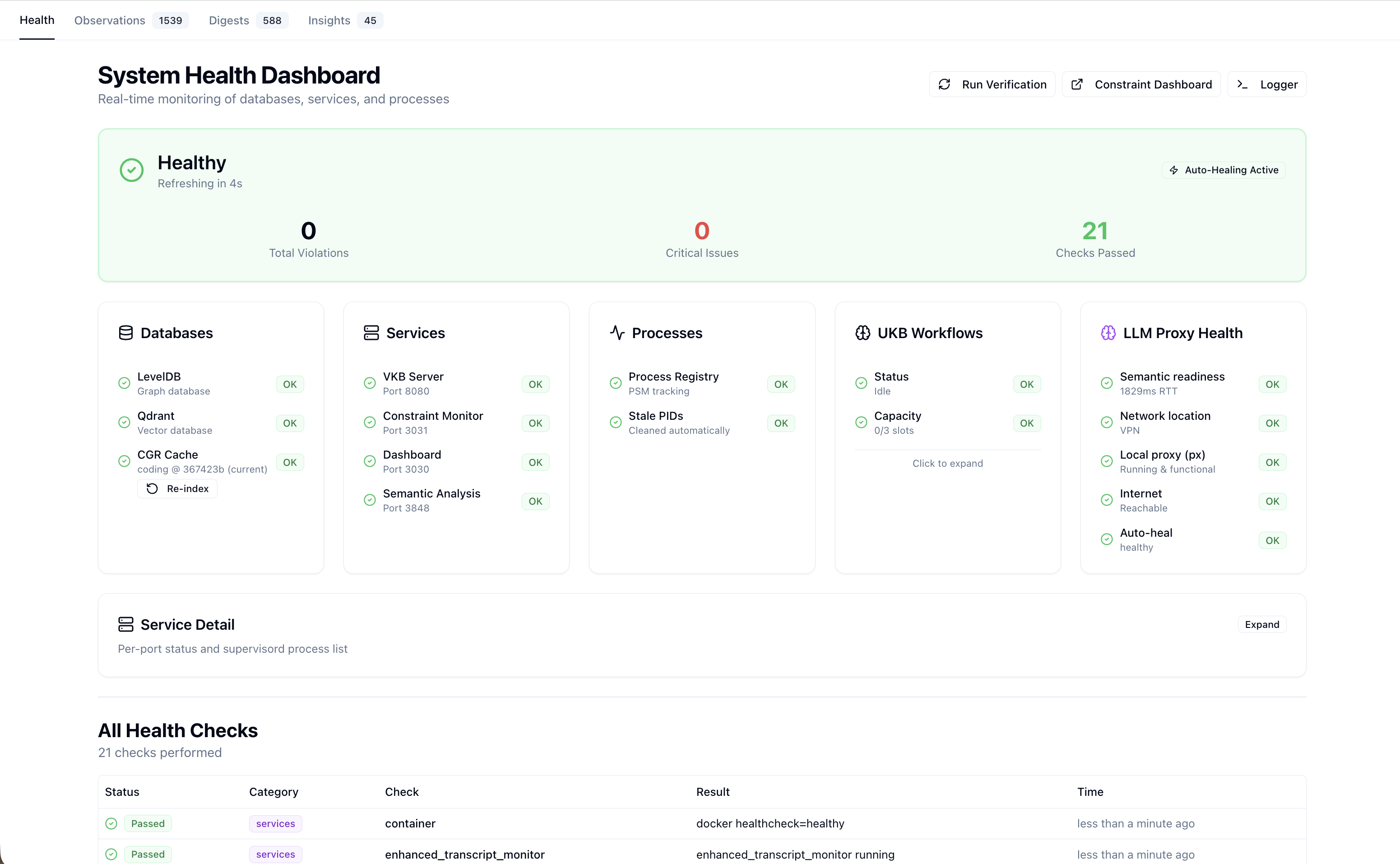Screen dimensions: 1400x864
Task: Click the 'Refreshing in 4s' text
Action: point(200,183)
